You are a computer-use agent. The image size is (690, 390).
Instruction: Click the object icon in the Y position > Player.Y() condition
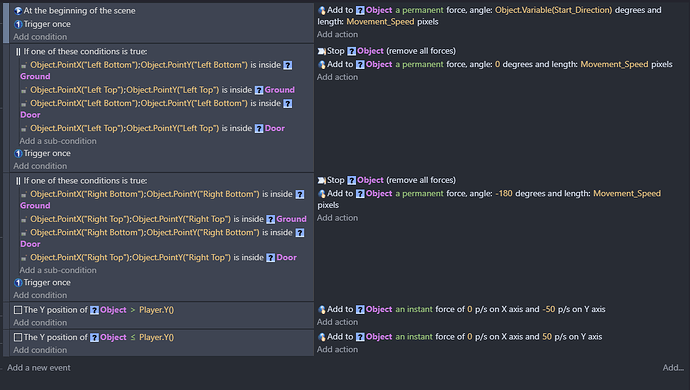[94, 310]
